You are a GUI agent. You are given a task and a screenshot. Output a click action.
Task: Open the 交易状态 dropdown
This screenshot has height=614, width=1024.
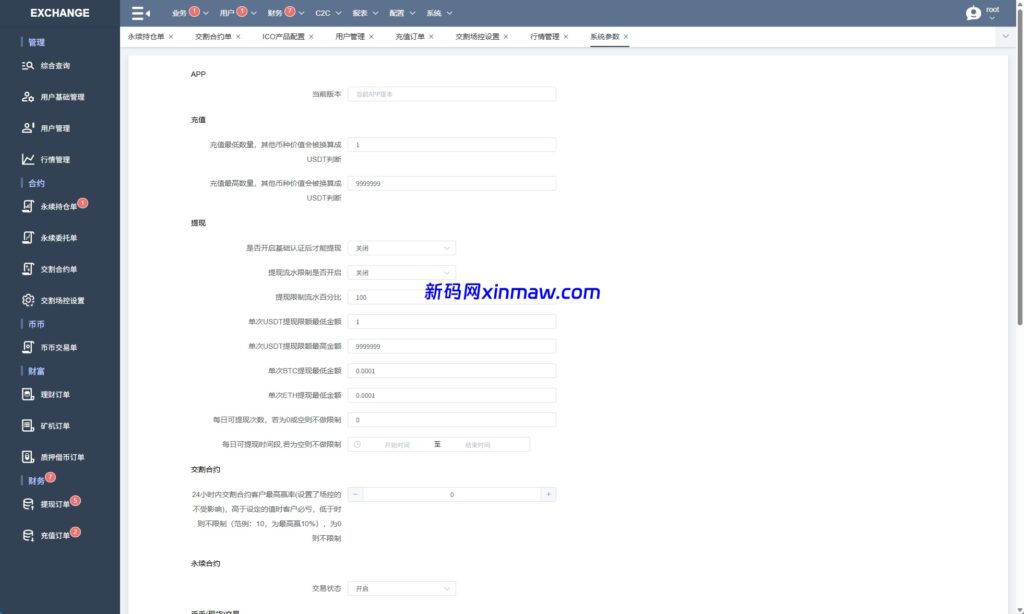pos(402,589)
